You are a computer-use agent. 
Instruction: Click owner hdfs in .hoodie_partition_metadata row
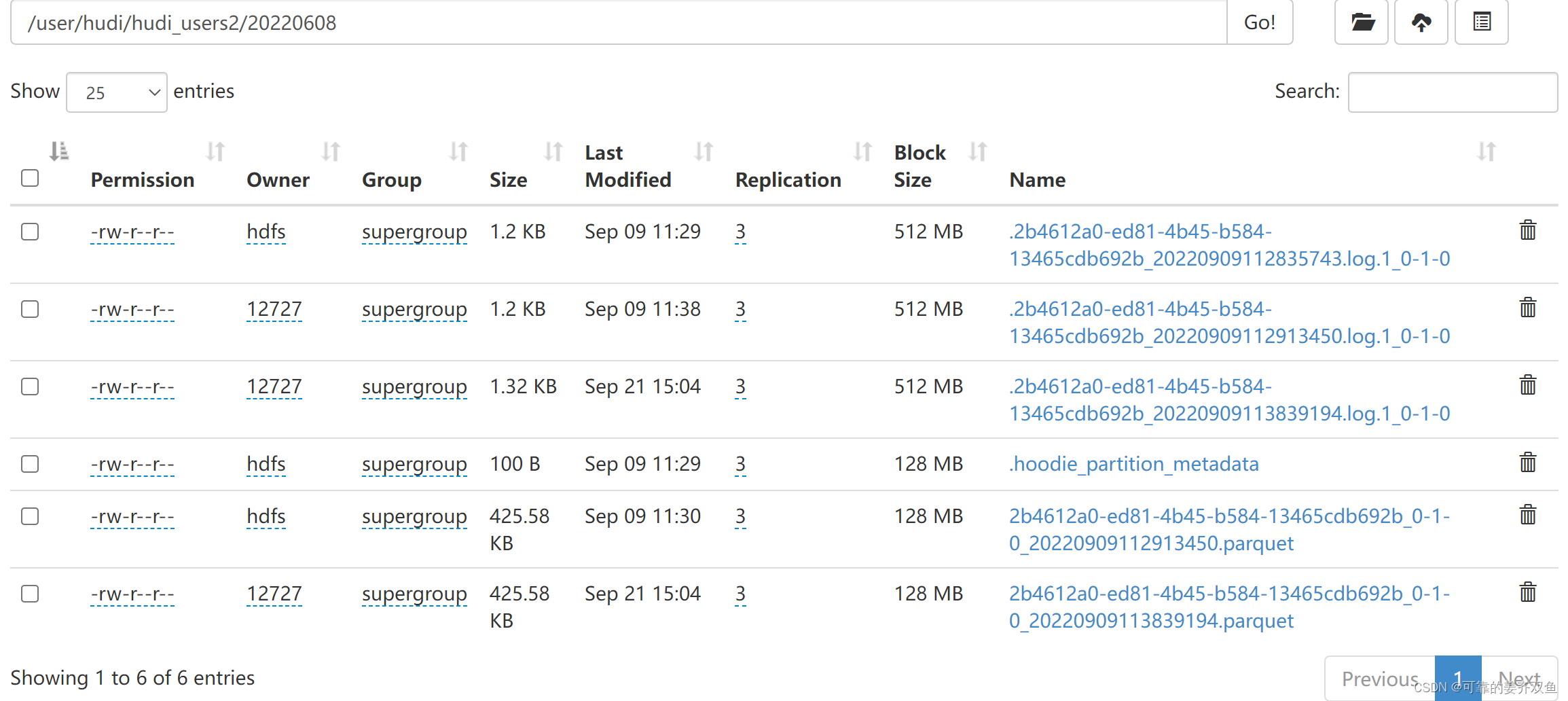point(266,465)
